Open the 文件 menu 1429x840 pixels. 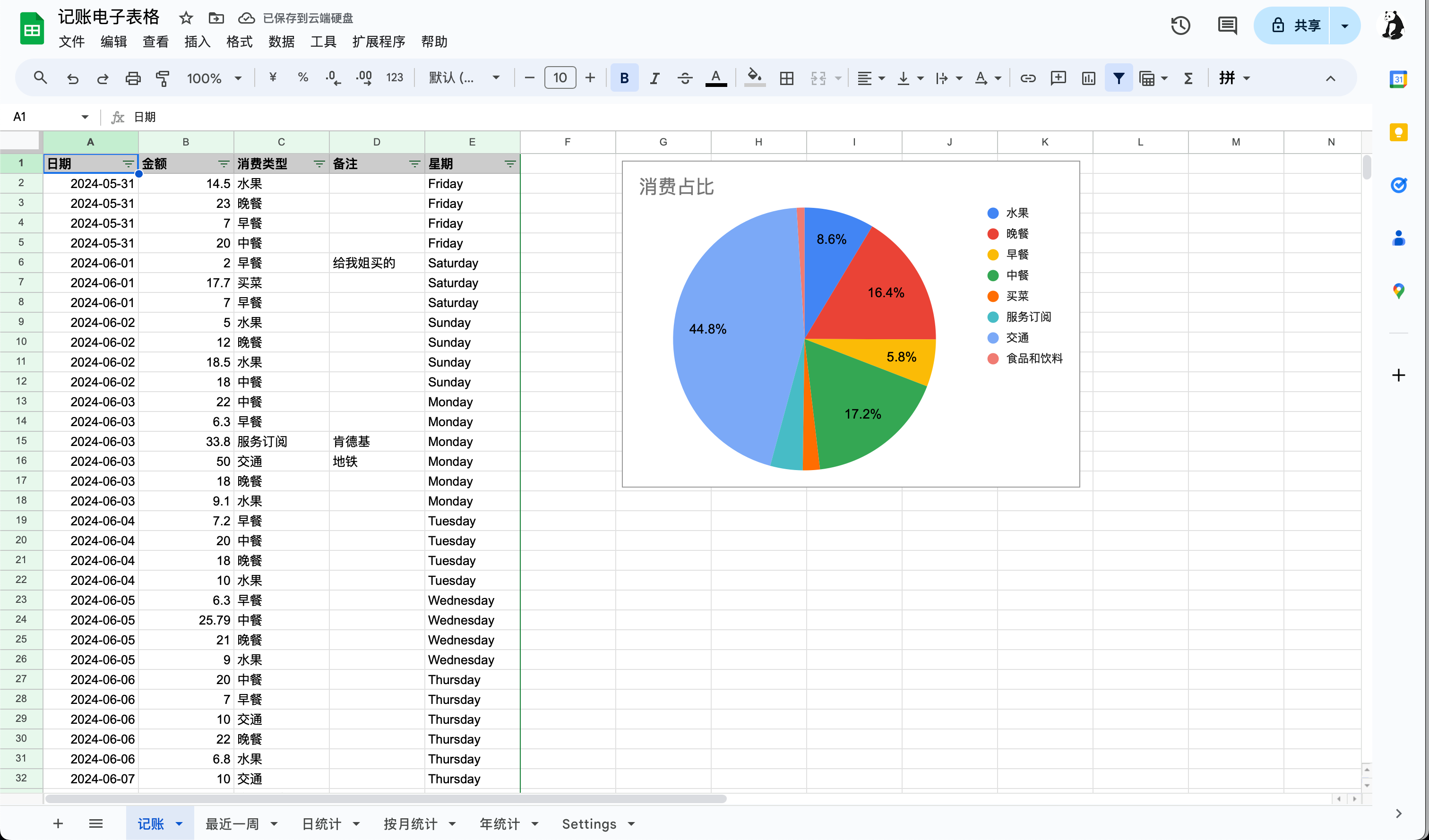[x=71, y=42]
